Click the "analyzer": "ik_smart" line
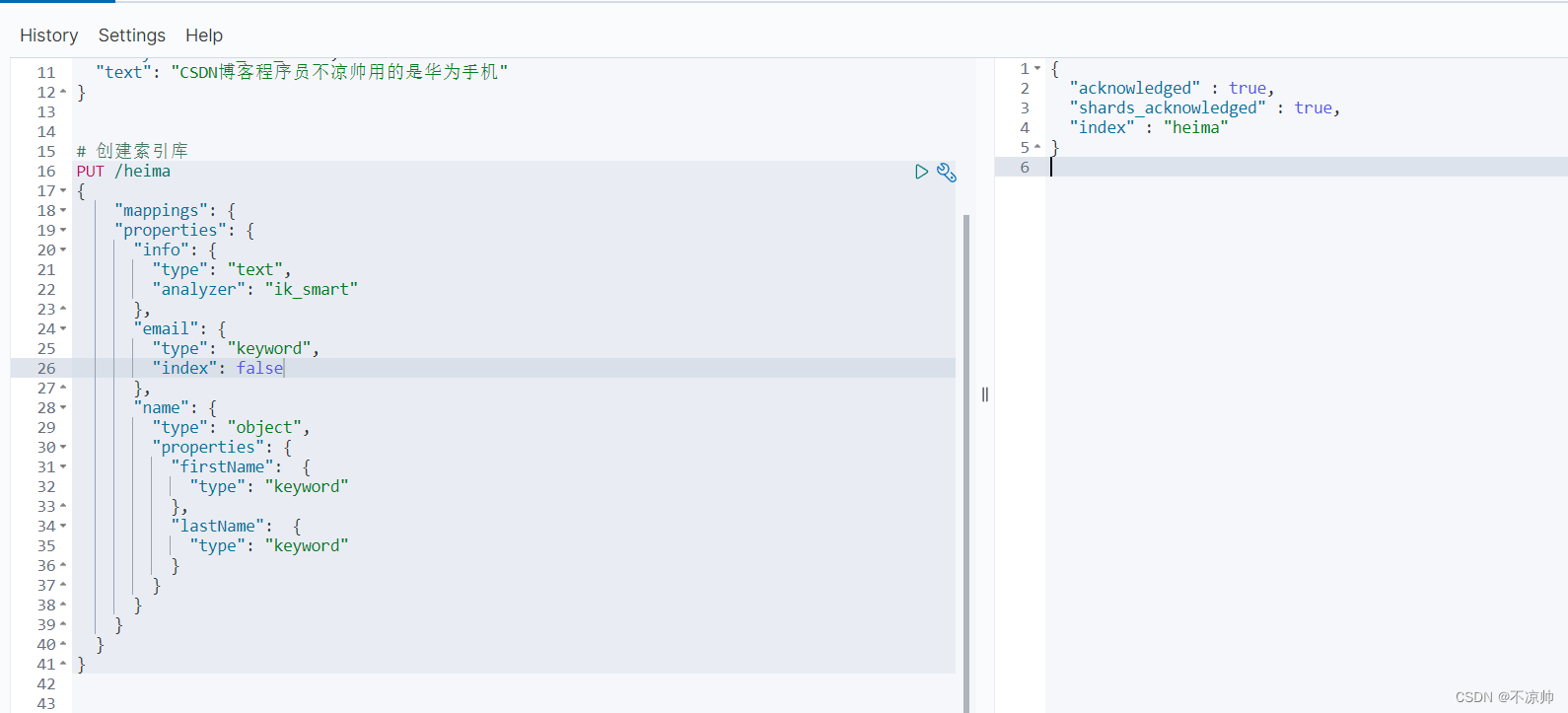 click(255, 289)
